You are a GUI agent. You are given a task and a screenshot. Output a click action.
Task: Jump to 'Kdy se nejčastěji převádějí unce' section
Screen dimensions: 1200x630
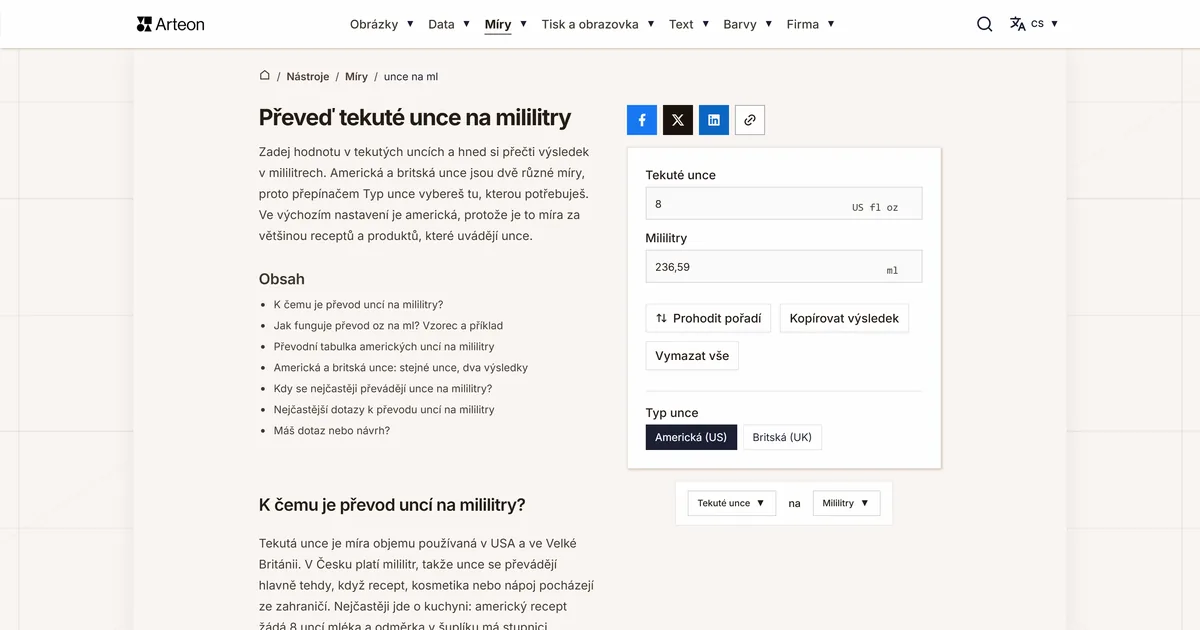coord(383,388)
